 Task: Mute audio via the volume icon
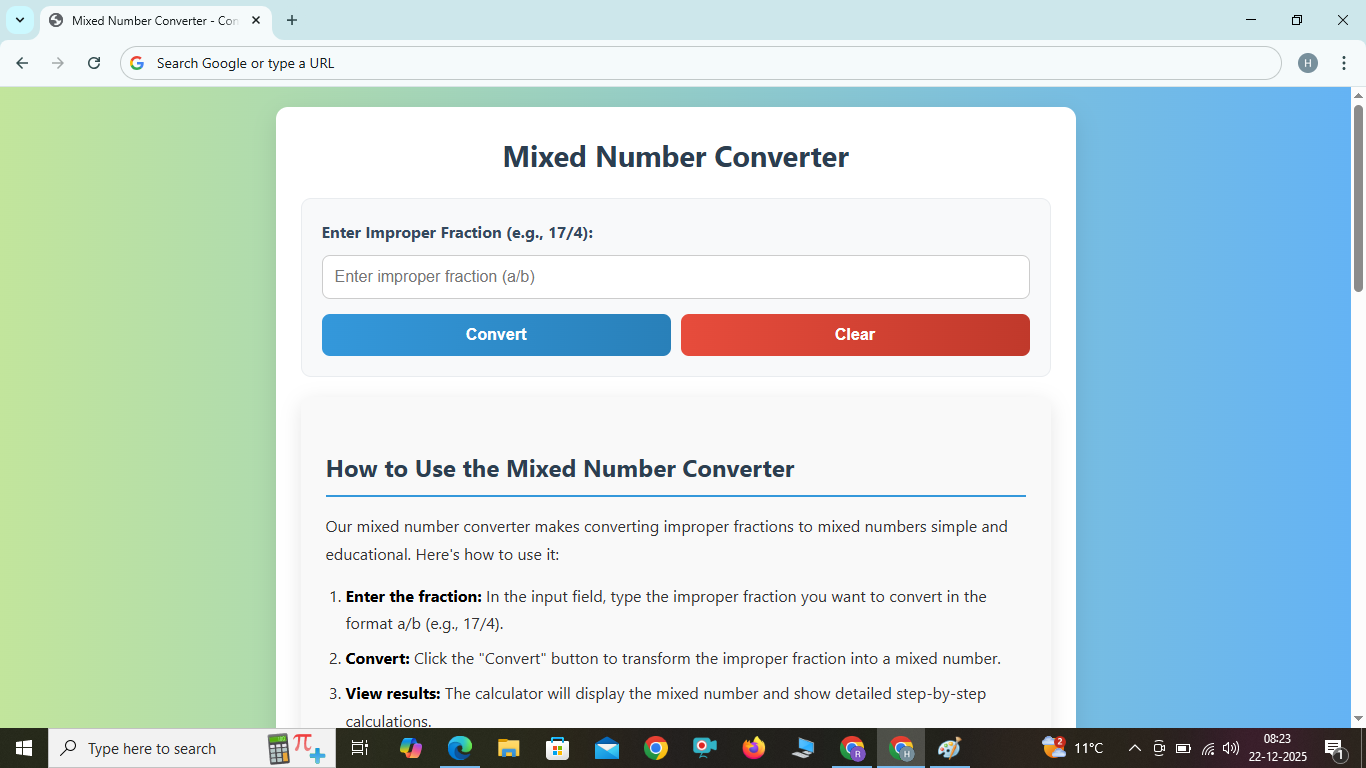[x=1230, y=748]
